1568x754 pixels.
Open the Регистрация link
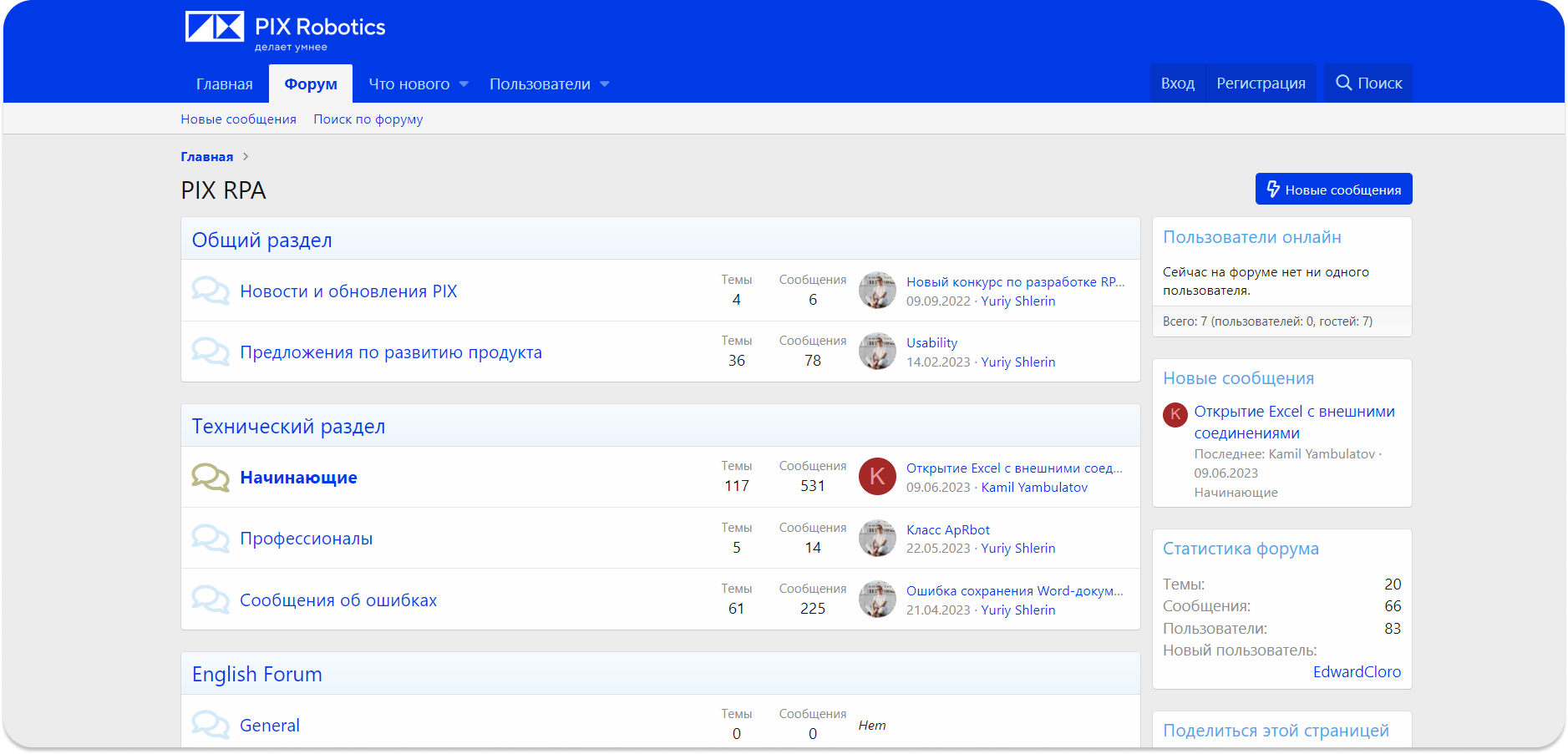[1261, 83]
